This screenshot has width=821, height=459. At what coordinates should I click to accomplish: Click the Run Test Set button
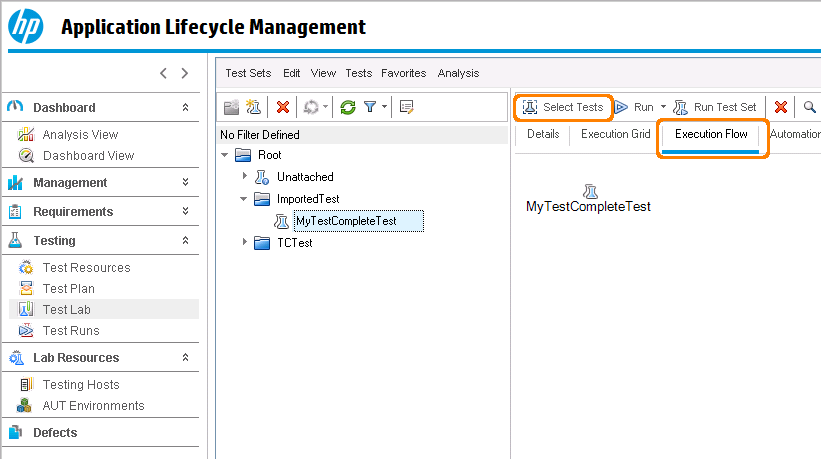pos(715,107)
